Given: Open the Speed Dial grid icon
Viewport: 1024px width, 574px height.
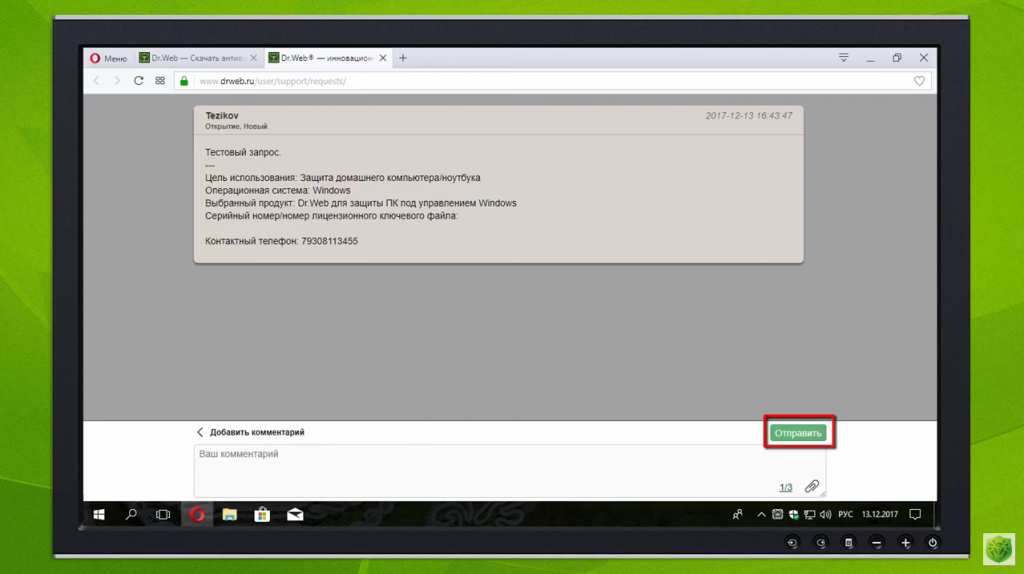Looking at the screenshot, I should pyautogui.click(x=160, y=81).
